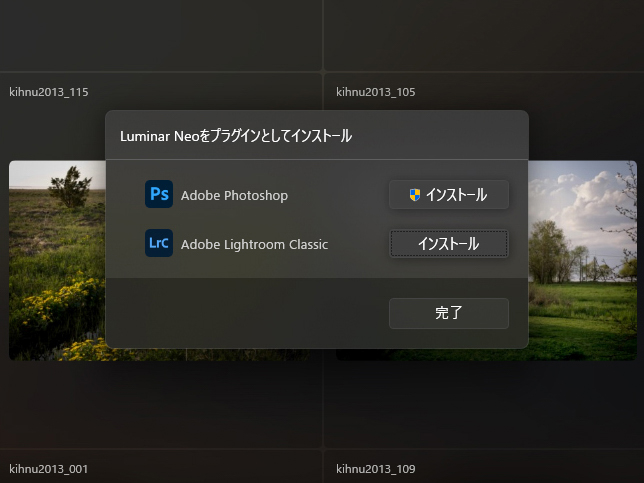644x483 pixels.
Task: Click the Adobe Photoshop Ps icon
Action: 159,194
